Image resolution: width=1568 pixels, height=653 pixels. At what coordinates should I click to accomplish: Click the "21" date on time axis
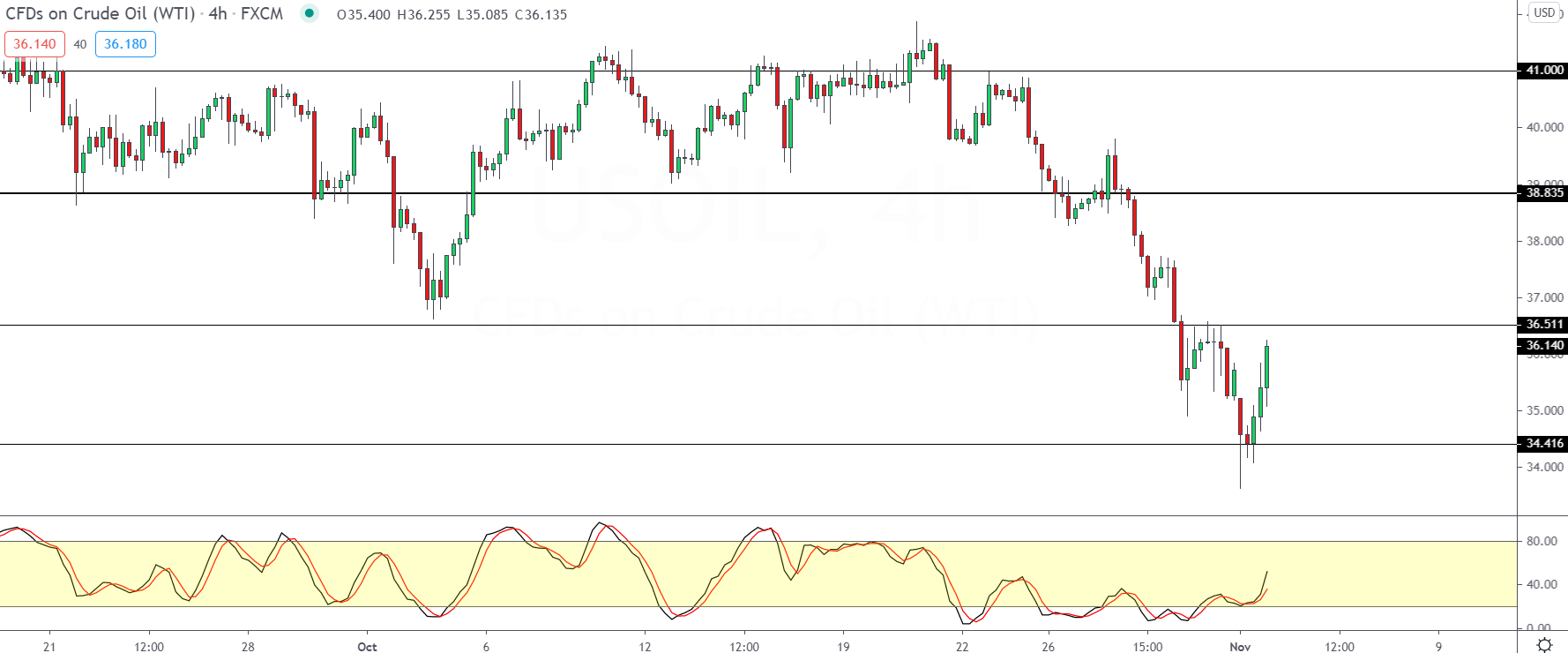tap(49, 647)
